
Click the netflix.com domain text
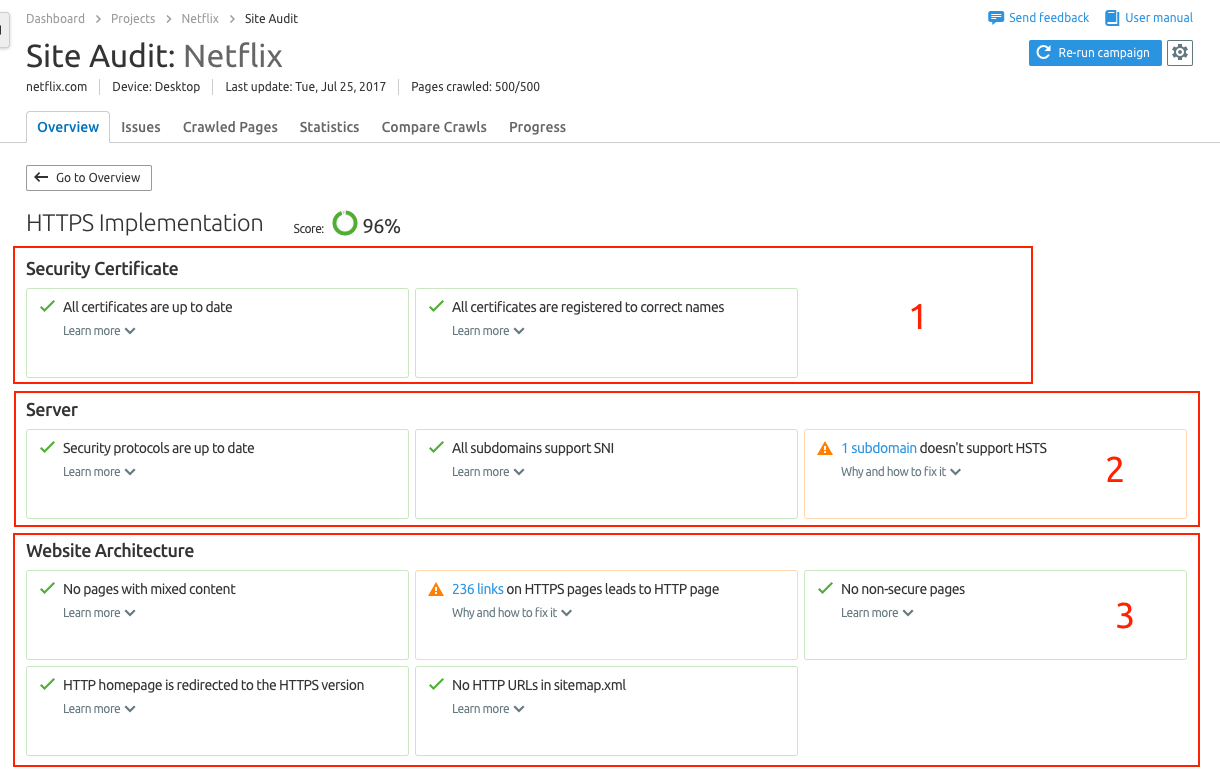point(57,87)
